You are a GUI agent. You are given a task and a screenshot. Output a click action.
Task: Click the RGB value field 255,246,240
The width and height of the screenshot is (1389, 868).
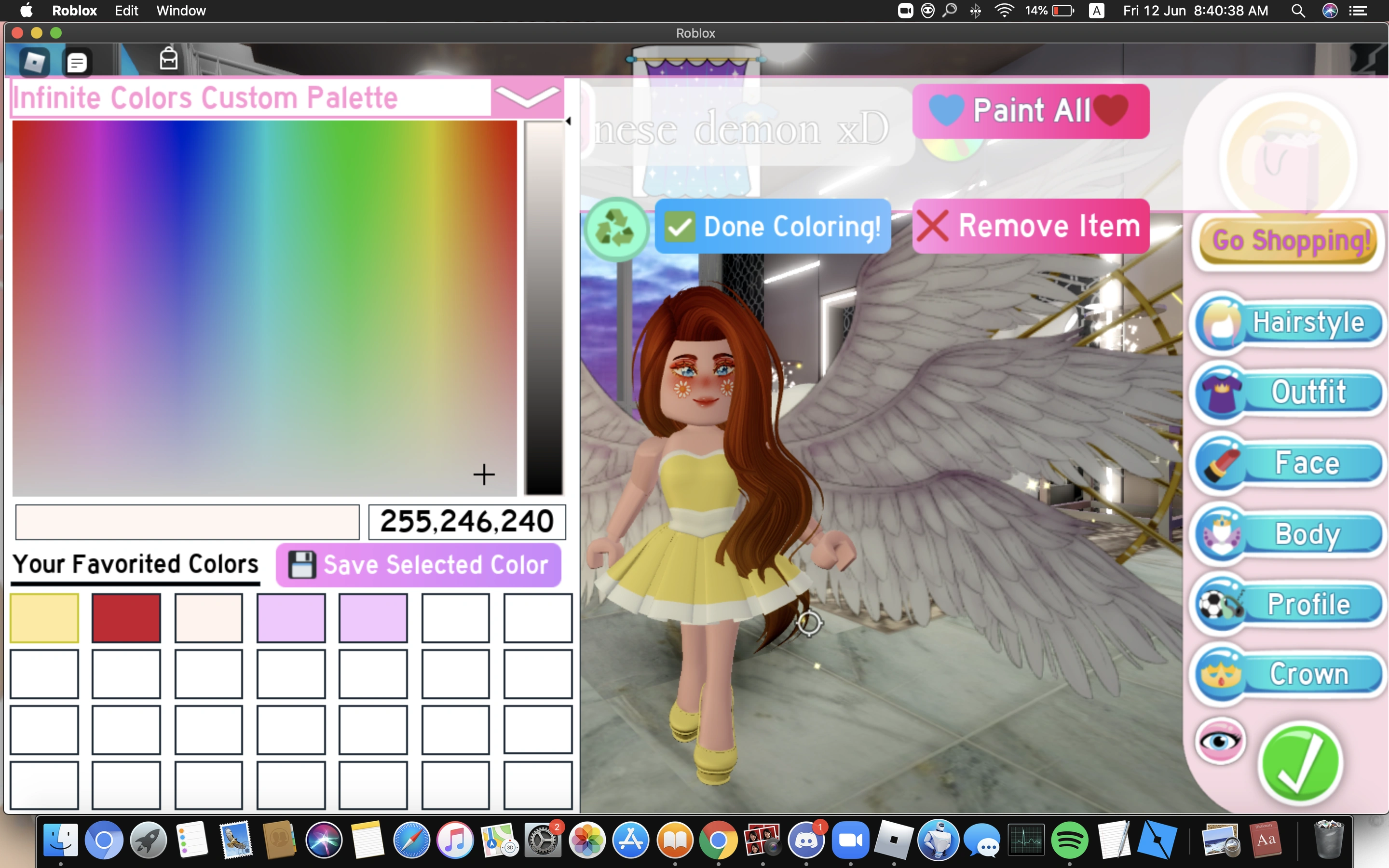[467, 522]
